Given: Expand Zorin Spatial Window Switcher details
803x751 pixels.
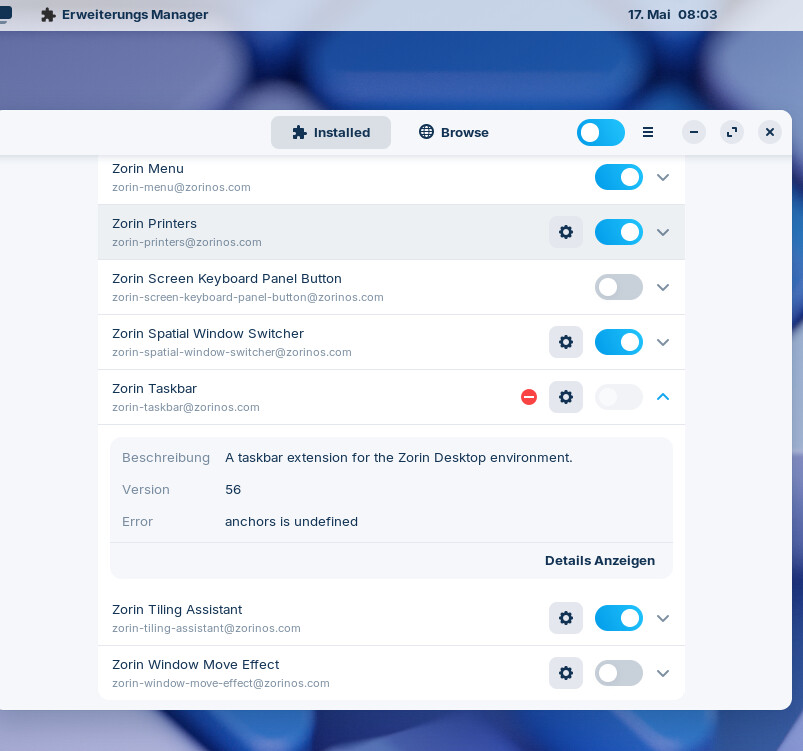Looking at the screenshot, I should pos(663,342).
